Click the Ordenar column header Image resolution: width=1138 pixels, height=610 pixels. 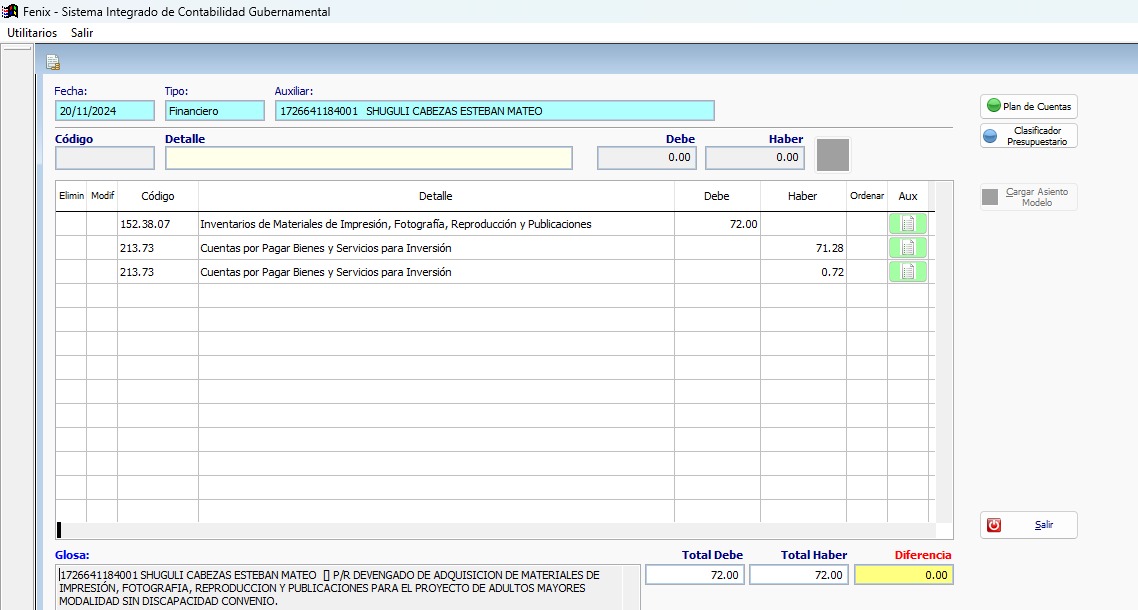click(866, 197)
